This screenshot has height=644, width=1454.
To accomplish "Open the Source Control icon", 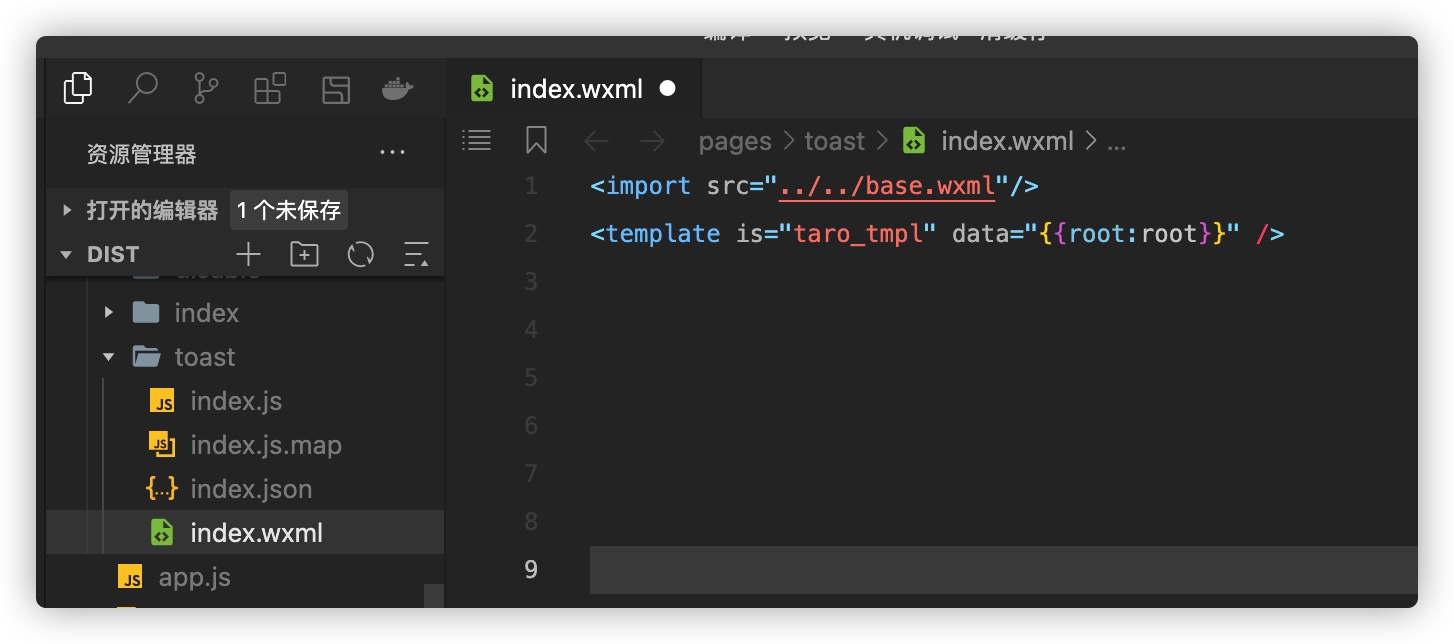I will 206,89.
